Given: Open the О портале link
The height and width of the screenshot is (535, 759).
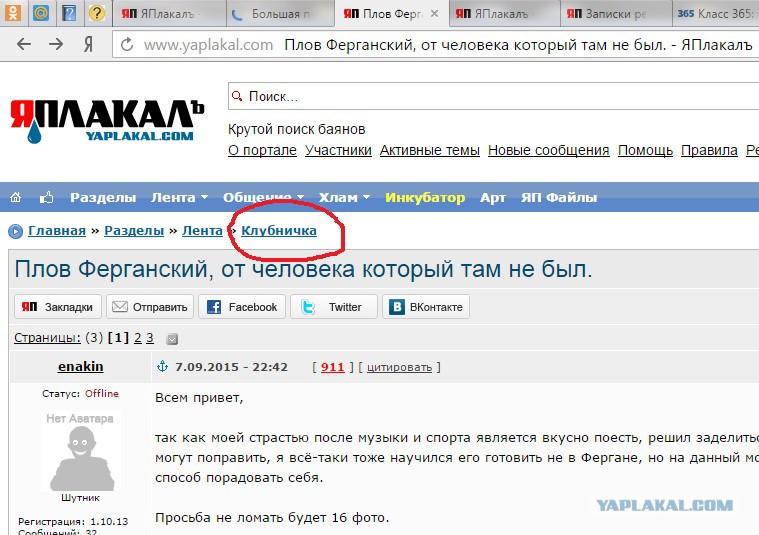Looking at the screenshot, I should 262,151.
